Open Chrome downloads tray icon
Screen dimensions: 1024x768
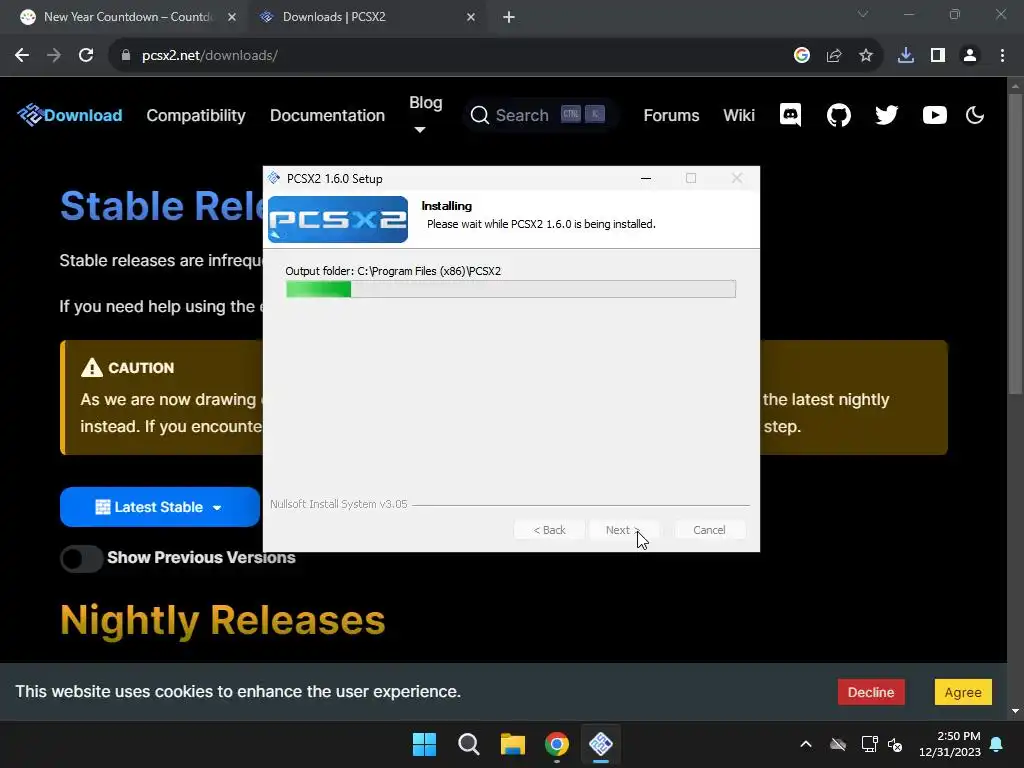pyautogui.click(x=905, y=56)
